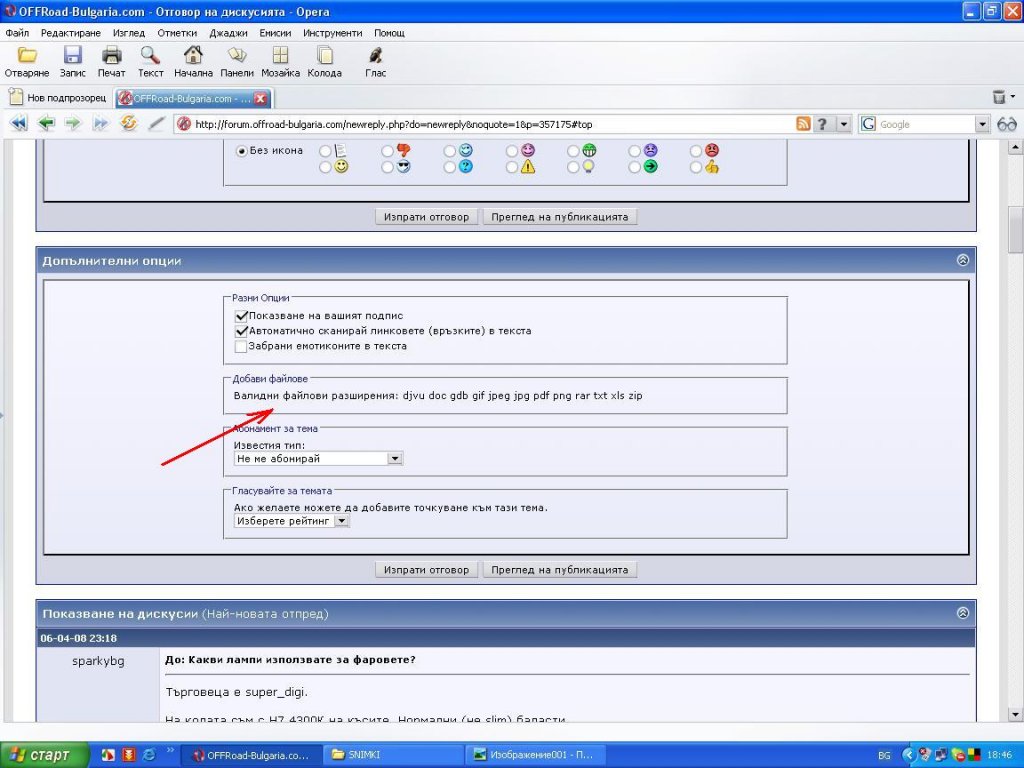Select the 'Без икона' radio button
1024x768 pixels.
(x=241, y=151)
